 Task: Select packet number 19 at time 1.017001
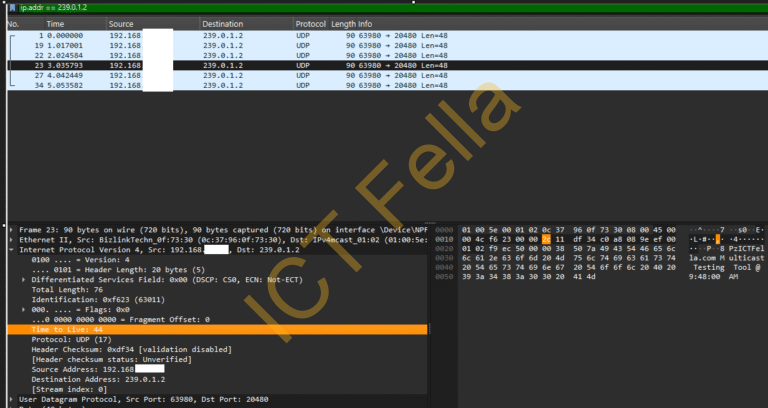[387, 46]
